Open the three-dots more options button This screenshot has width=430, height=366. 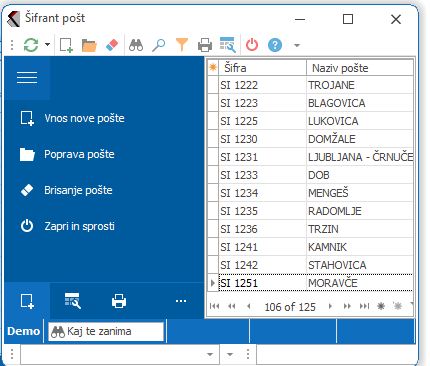(181, 301)
